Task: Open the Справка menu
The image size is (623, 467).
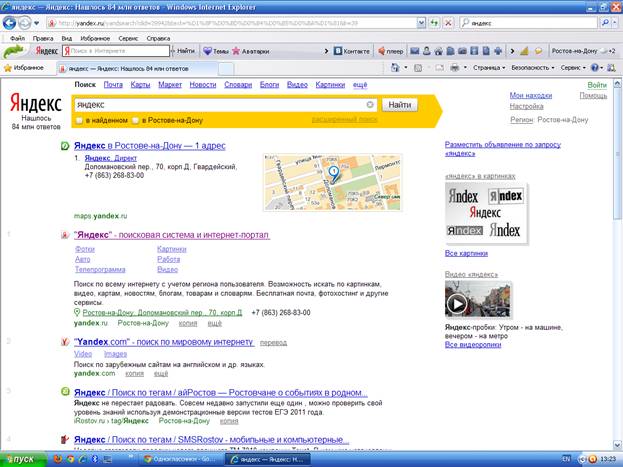Action: coord(158,38)
